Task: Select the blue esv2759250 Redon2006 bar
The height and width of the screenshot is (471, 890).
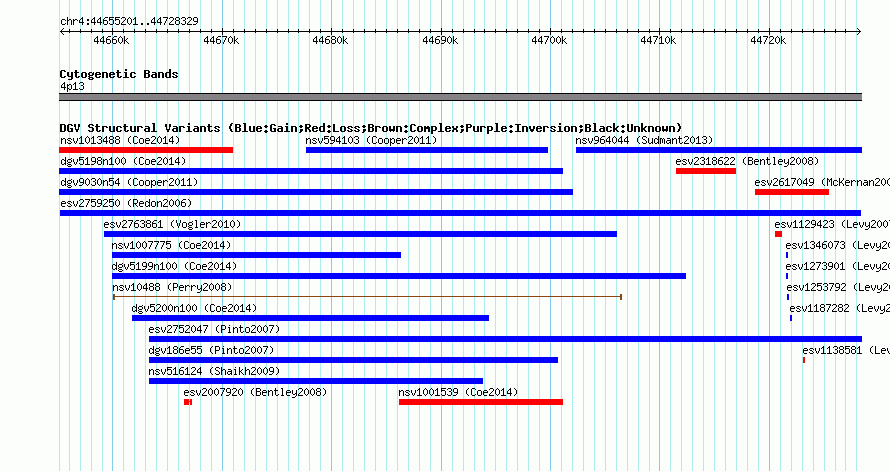Action: click(460, 213)
